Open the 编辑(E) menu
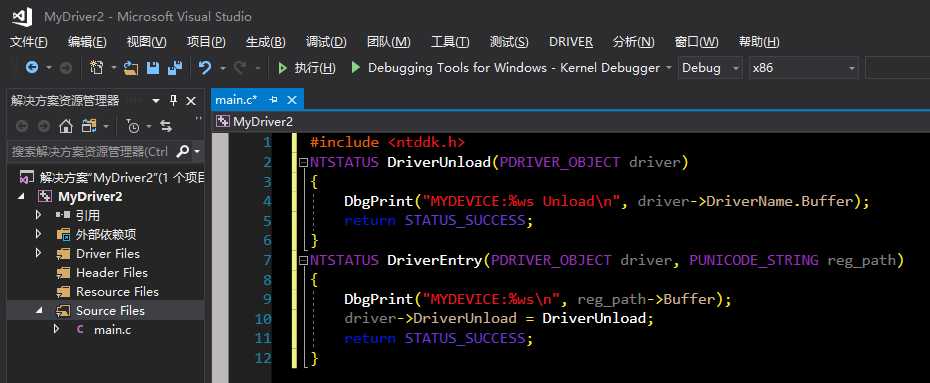This screenshot has width=930, height=383. coord(87,42)
